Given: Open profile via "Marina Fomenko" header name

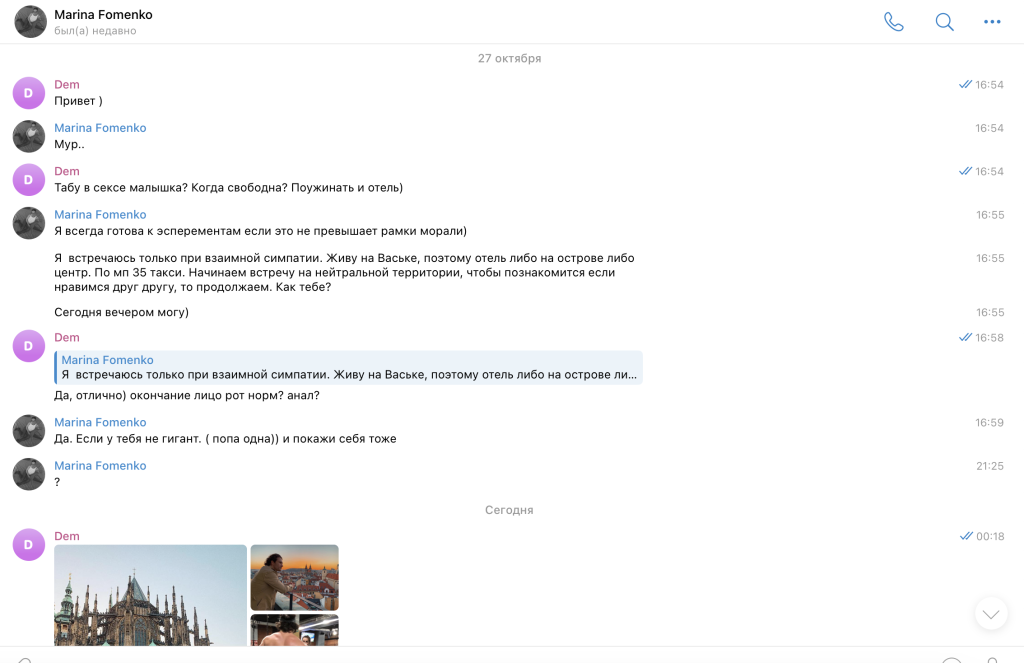Looking at the screenshot, I should point(103,15).
